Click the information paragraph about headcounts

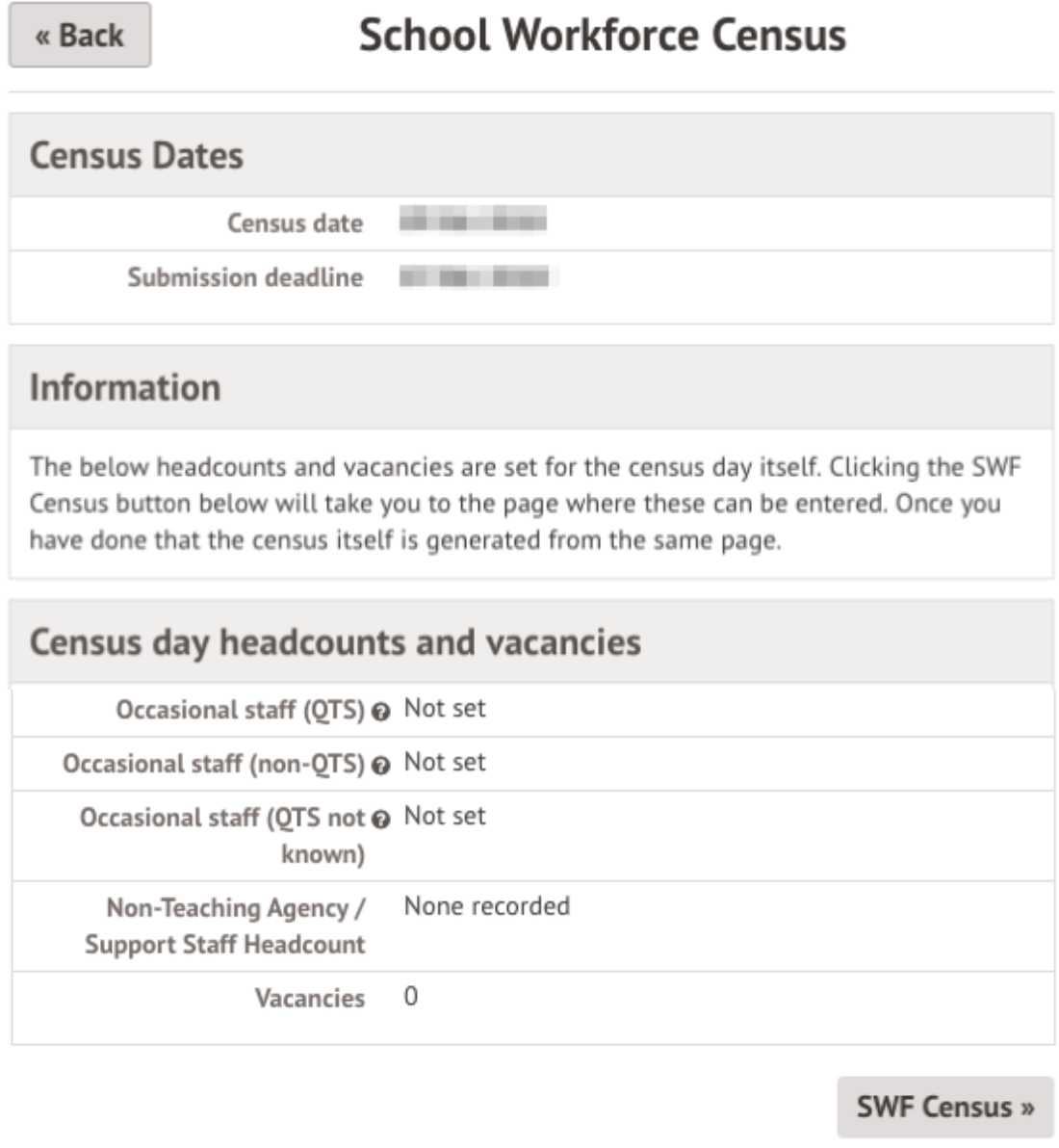pyautogui.click(x=525, y=503)
